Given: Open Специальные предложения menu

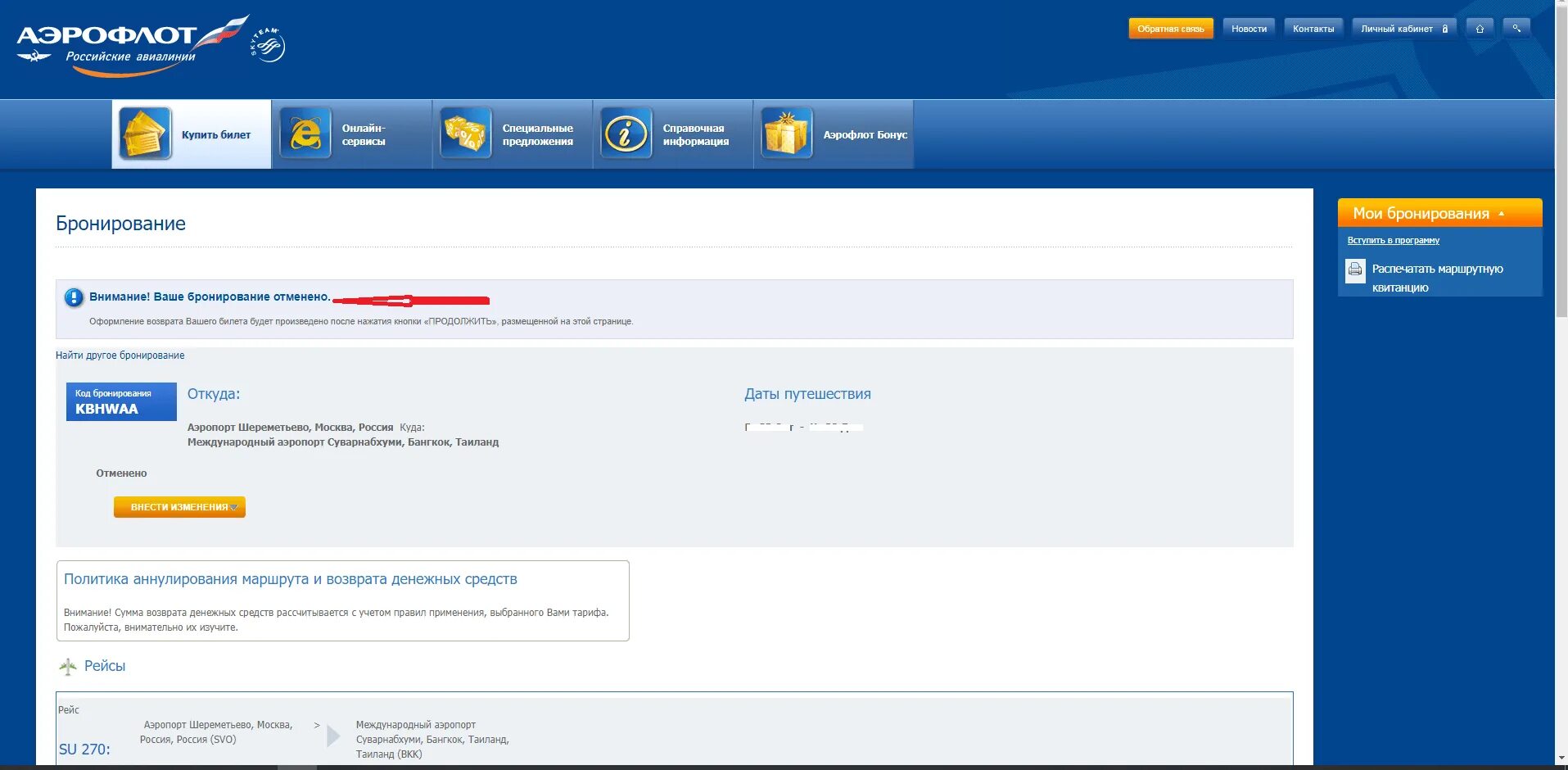Looking at the screenshot, I should point(513,134).
